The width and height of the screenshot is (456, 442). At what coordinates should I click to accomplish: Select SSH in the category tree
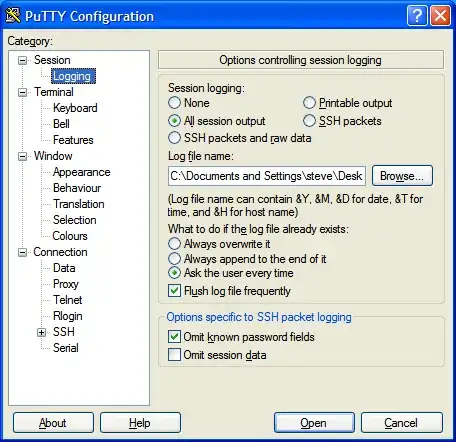coord(64,332)
